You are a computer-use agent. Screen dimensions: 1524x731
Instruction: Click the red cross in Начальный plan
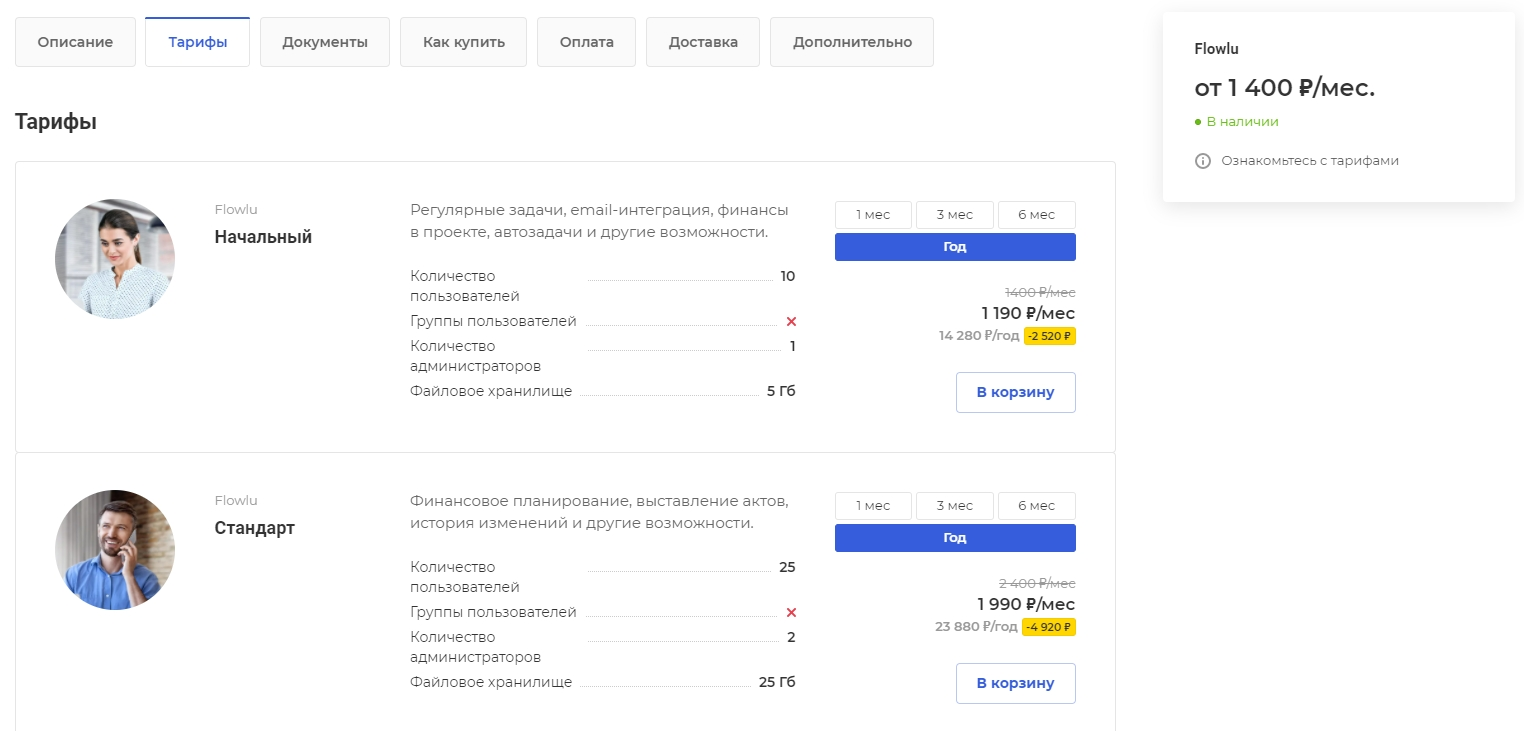pos(791,322)
